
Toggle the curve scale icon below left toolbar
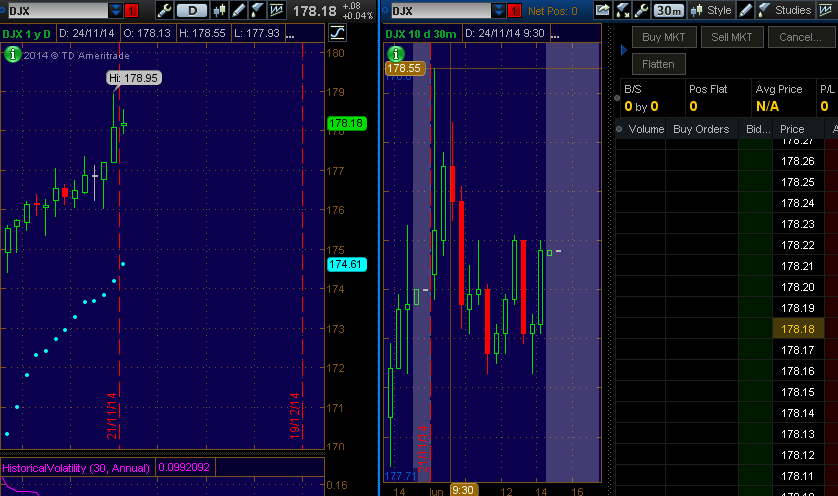(x=336, y=32)
